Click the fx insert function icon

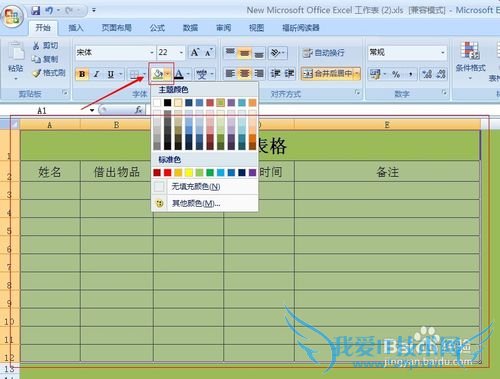click(x=139, y=110)
